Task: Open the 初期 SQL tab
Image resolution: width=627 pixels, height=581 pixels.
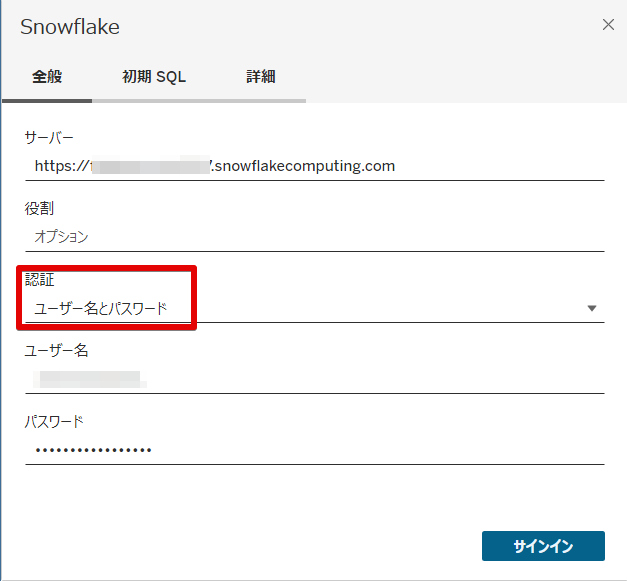Action: click(154, 76)
